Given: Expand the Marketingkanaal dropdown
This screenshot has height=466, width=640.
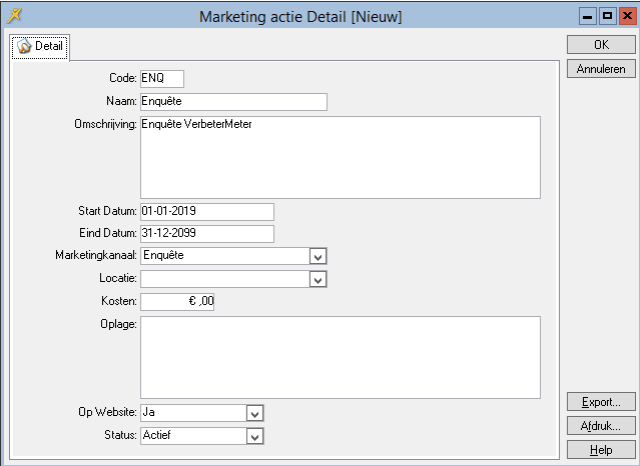Looking at the screenshot, I should 318,256.
